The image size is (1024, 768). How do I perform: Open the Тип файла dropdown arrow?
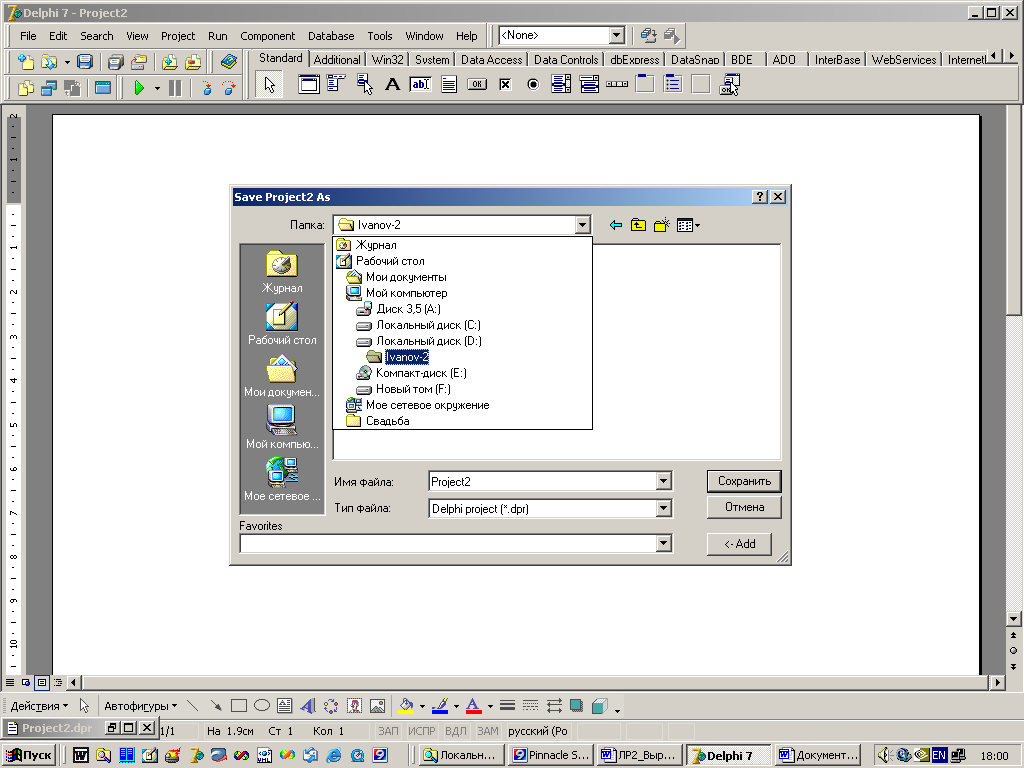point(664,508)
